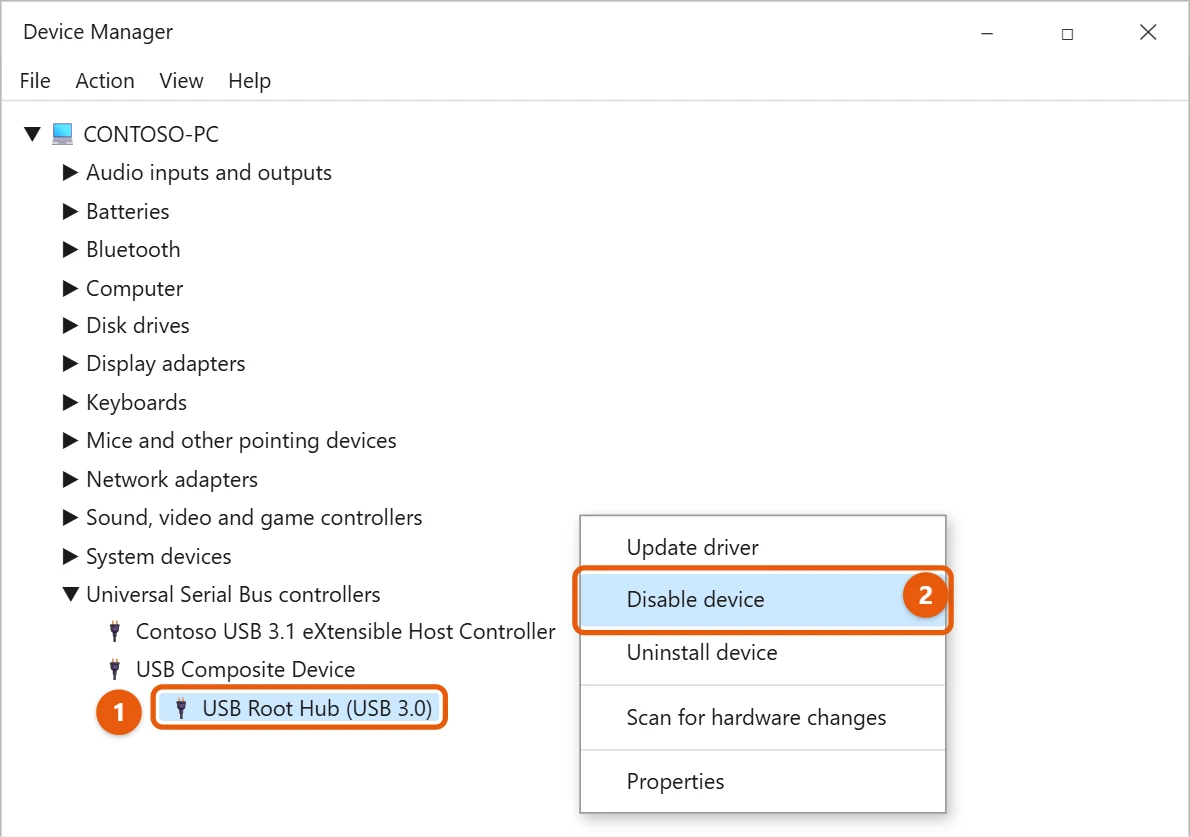Open the File menu
This screenshot has width=1190, height=837.
(x=35, y=80)
